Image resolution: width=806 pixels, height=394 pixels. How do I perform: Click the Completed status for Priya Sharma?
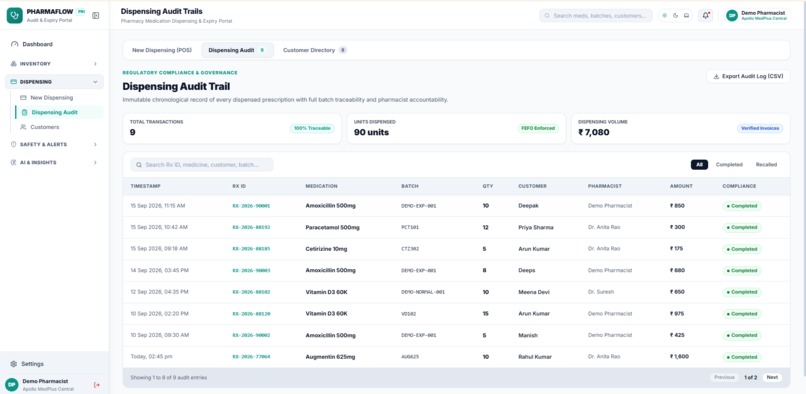[x=741, y=227]
